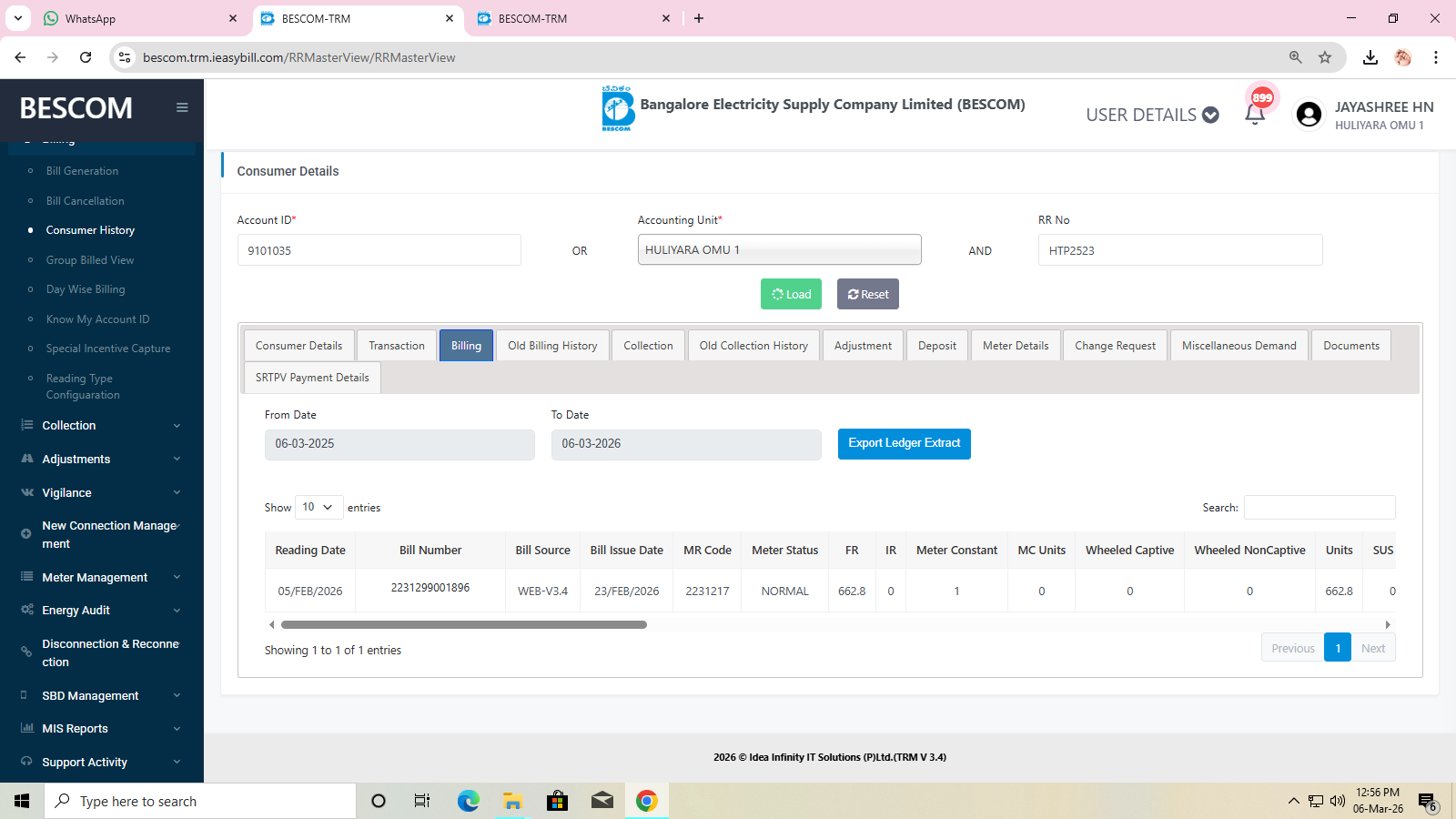Open the Accounting Unit dropdown
The height and width of the screenshot is (819, 1456).
click(780, 249)
